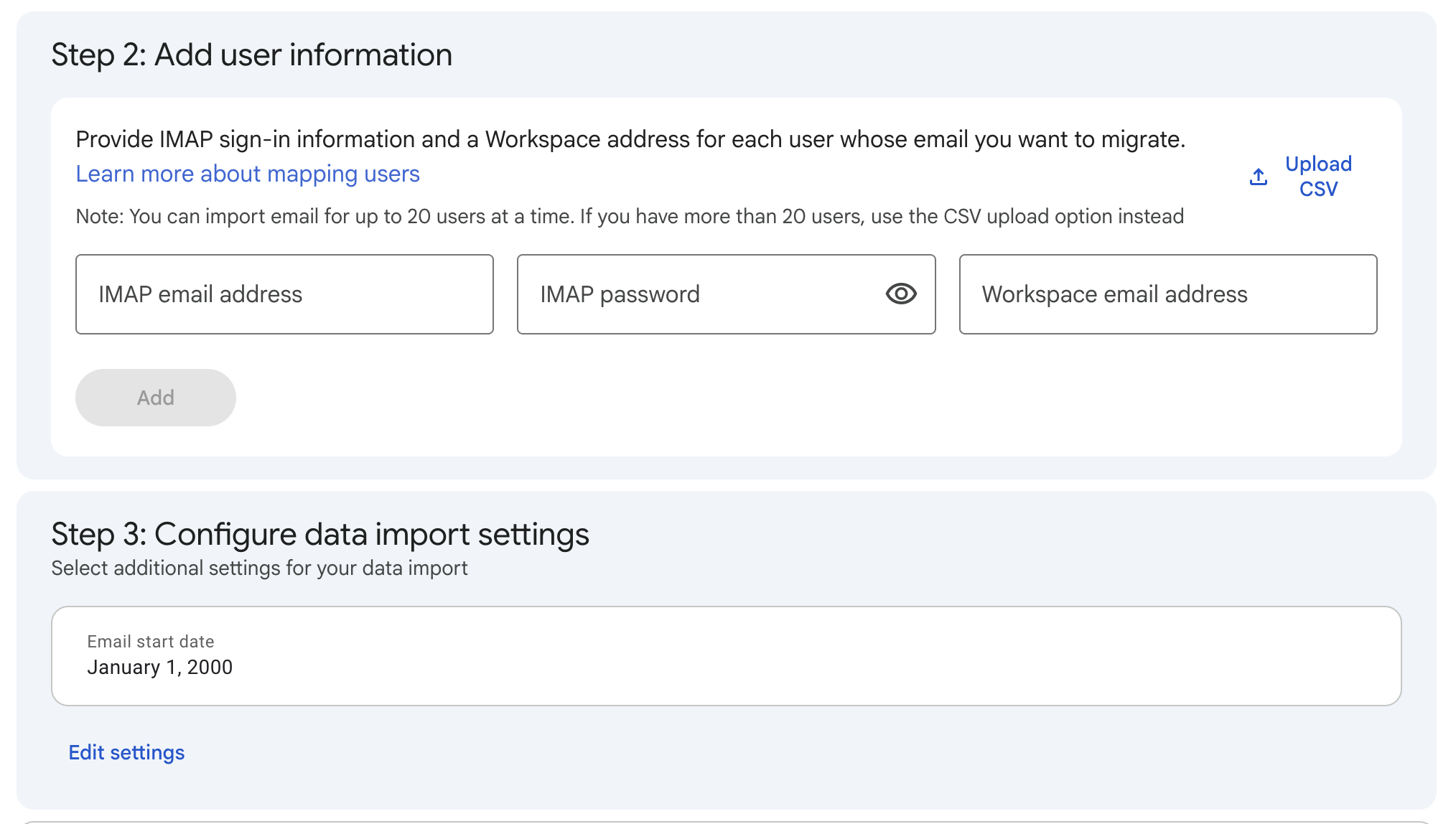
Task: Click empty area right of Add button
Action: point(718,398)
